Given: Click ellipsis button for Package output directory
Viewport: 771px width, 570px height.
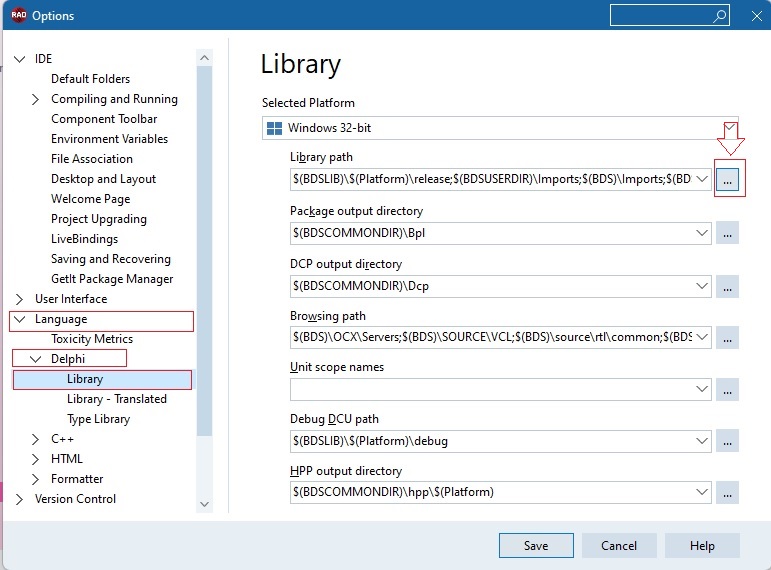Looking at the screenshot, I should [727, 233].
